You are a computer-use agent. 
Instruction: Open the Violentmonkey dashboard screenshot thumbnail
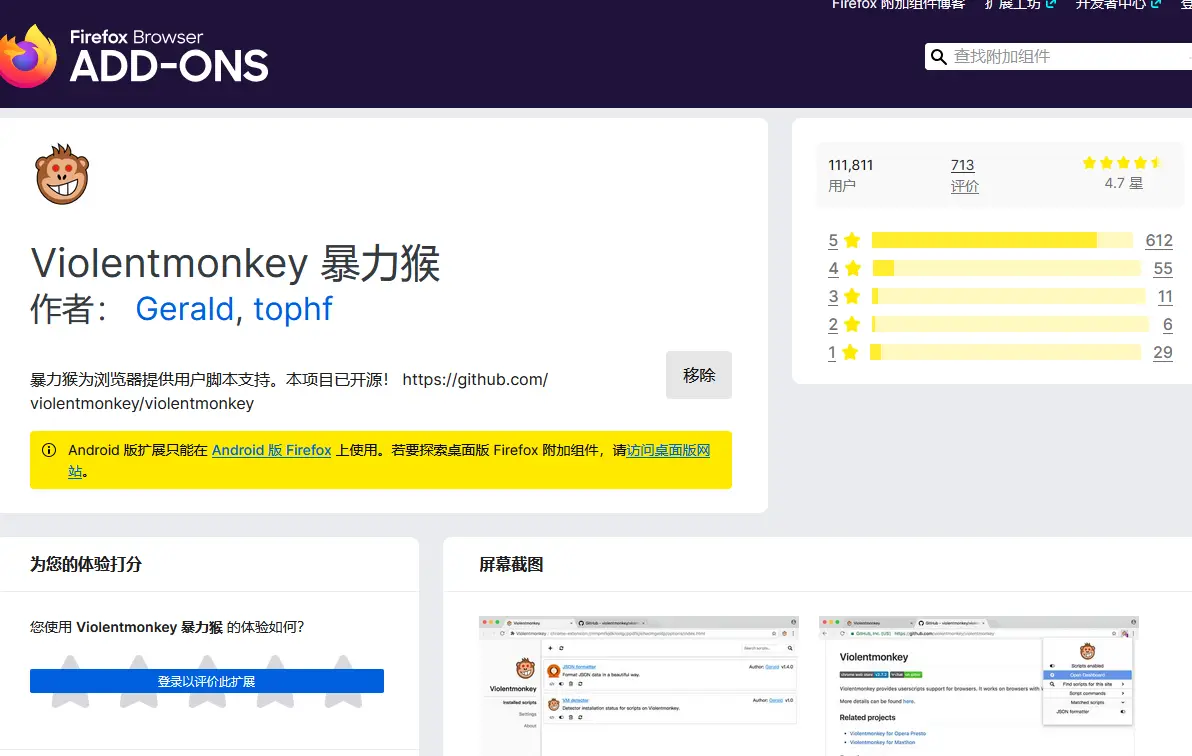tap(639, 686)
